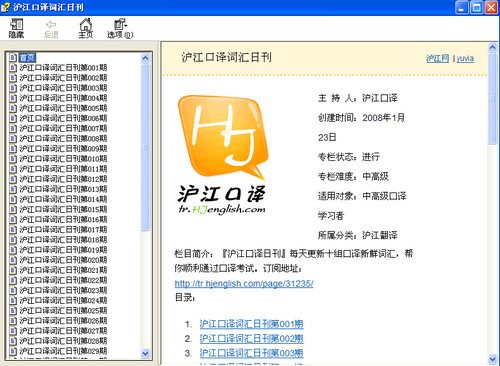The width and height of the screenshot is (500, 366).
Task: Click the contents tree scroll-up arrow
Action: 145,58
